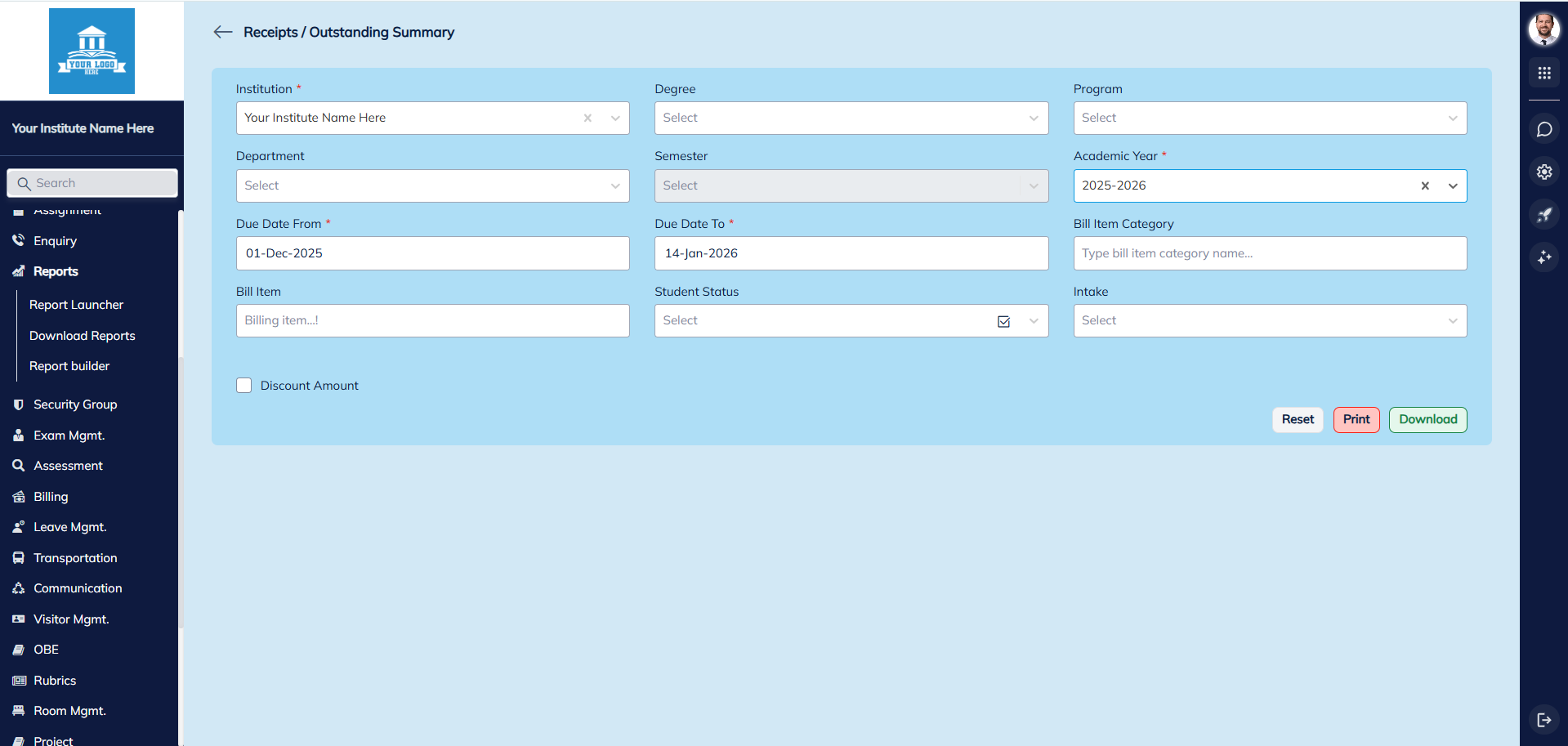
Task: Expand the Program select dropdown
Action: click(x=1452, y=118)
